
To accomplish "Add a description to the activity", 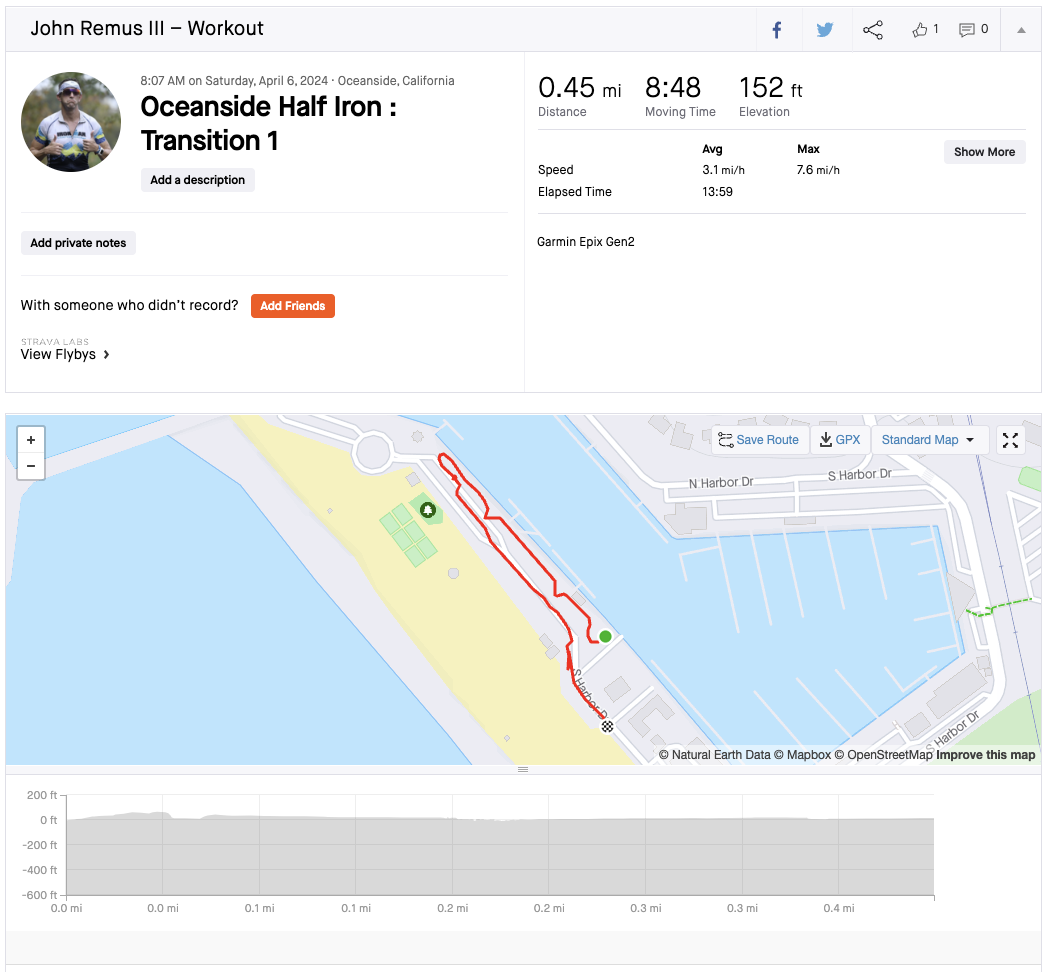I will tap(197, 180).
